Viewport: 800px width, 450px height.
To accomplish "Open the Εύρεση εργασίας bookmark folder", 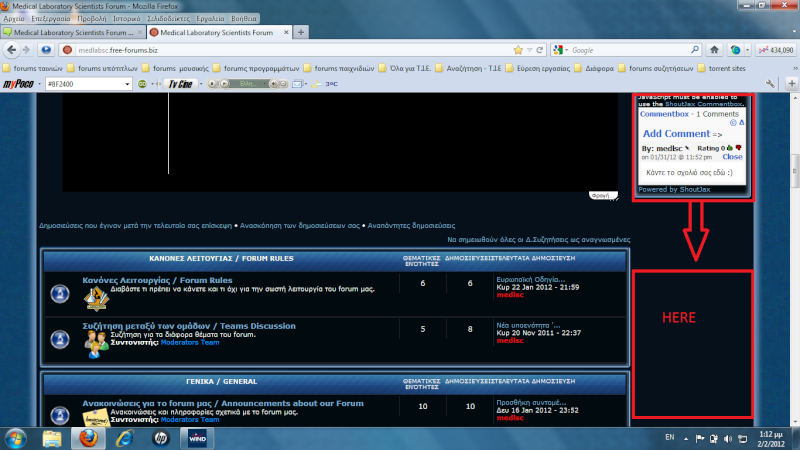I will coord(538,68).
